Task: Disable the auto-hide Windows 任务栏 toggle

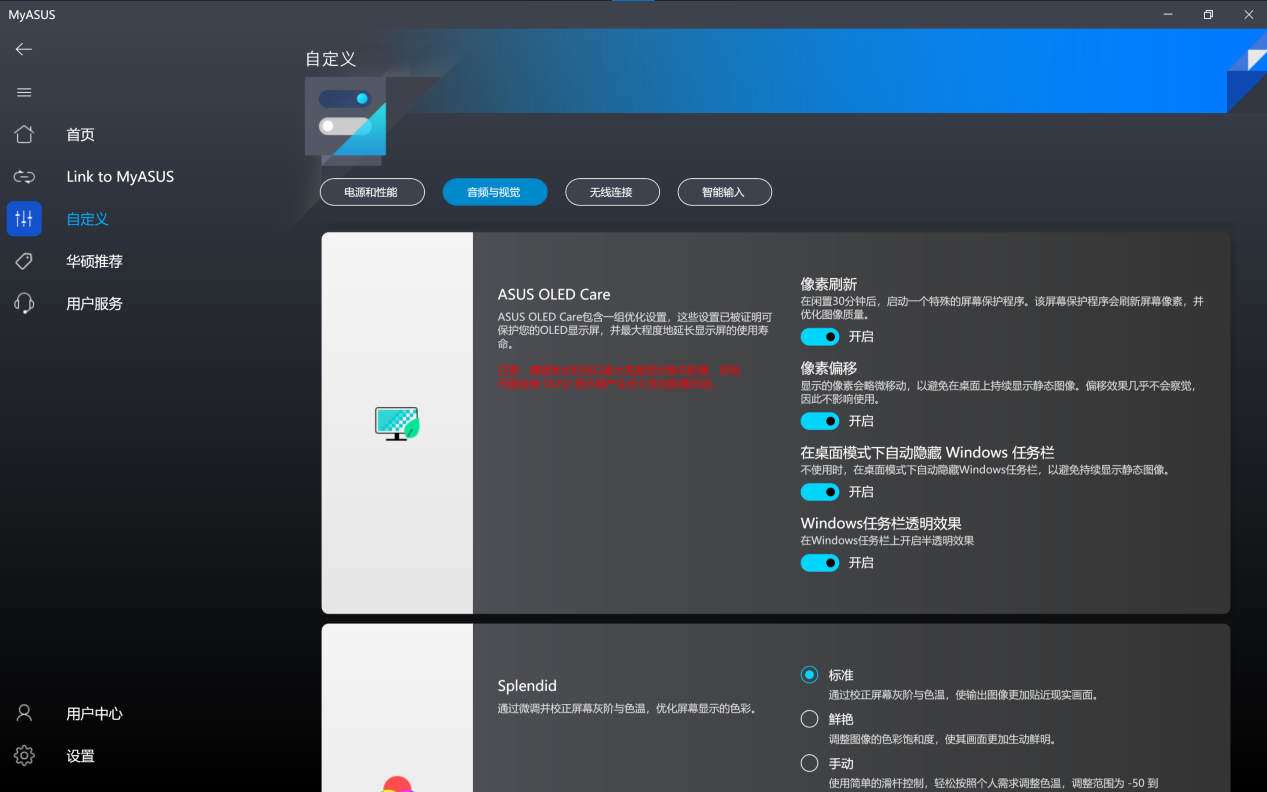Action: pyautogui.click(x=820, y=492)
